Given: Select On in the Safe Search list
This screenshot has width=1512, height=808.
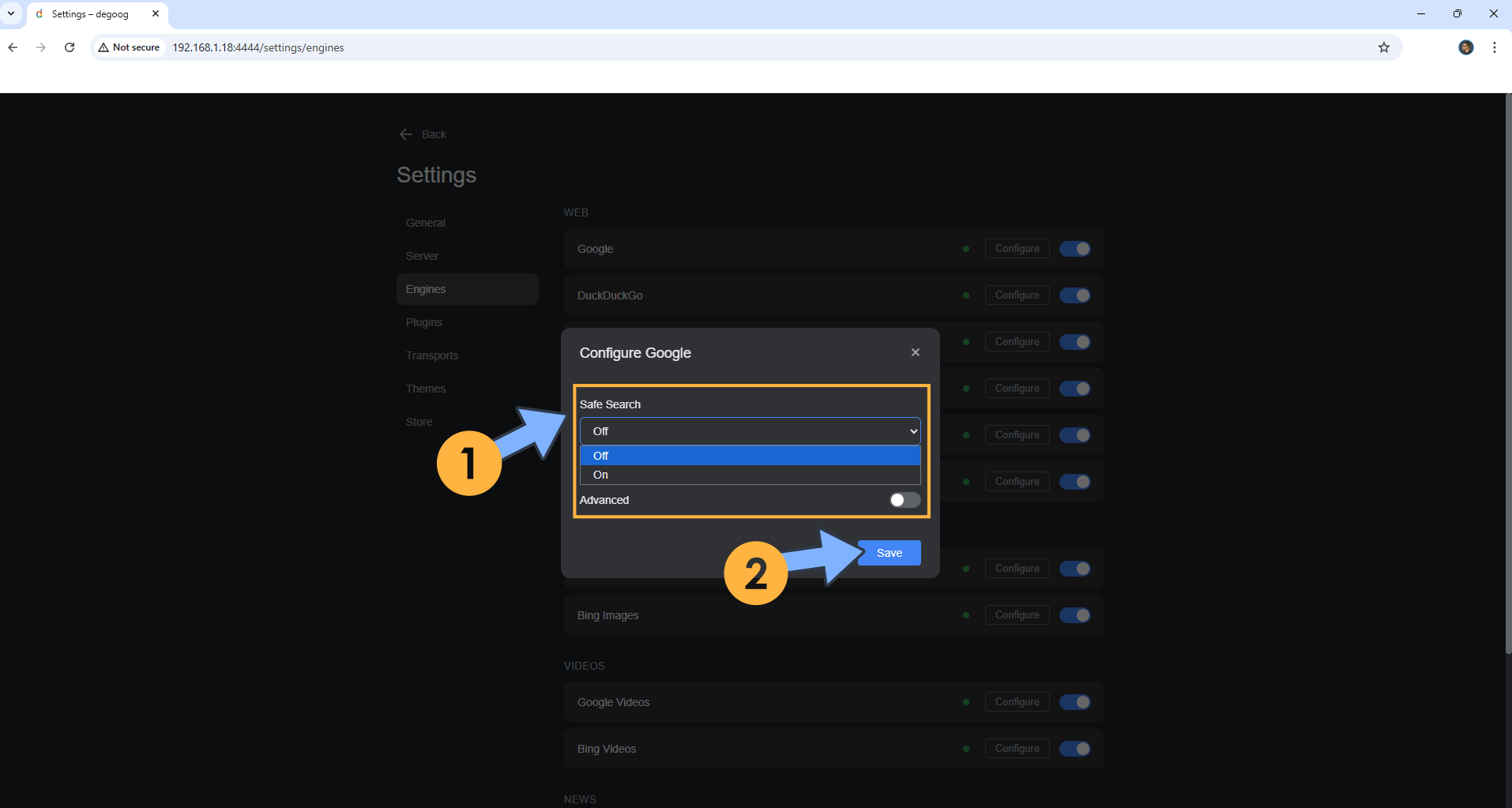Looking at the screenshot, I should 749,474.
